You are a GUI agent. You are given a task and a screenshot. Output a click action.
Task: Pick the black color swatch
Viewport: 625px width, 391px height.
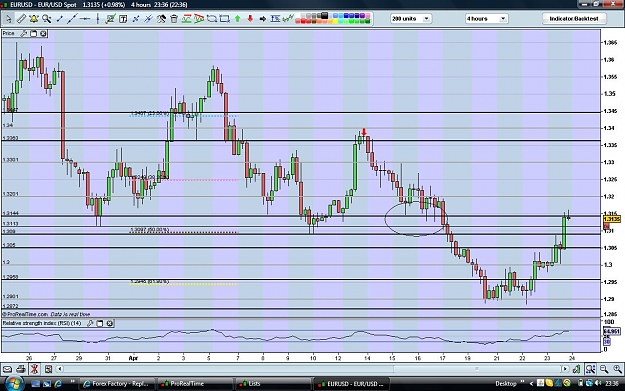tap(324, 16)
